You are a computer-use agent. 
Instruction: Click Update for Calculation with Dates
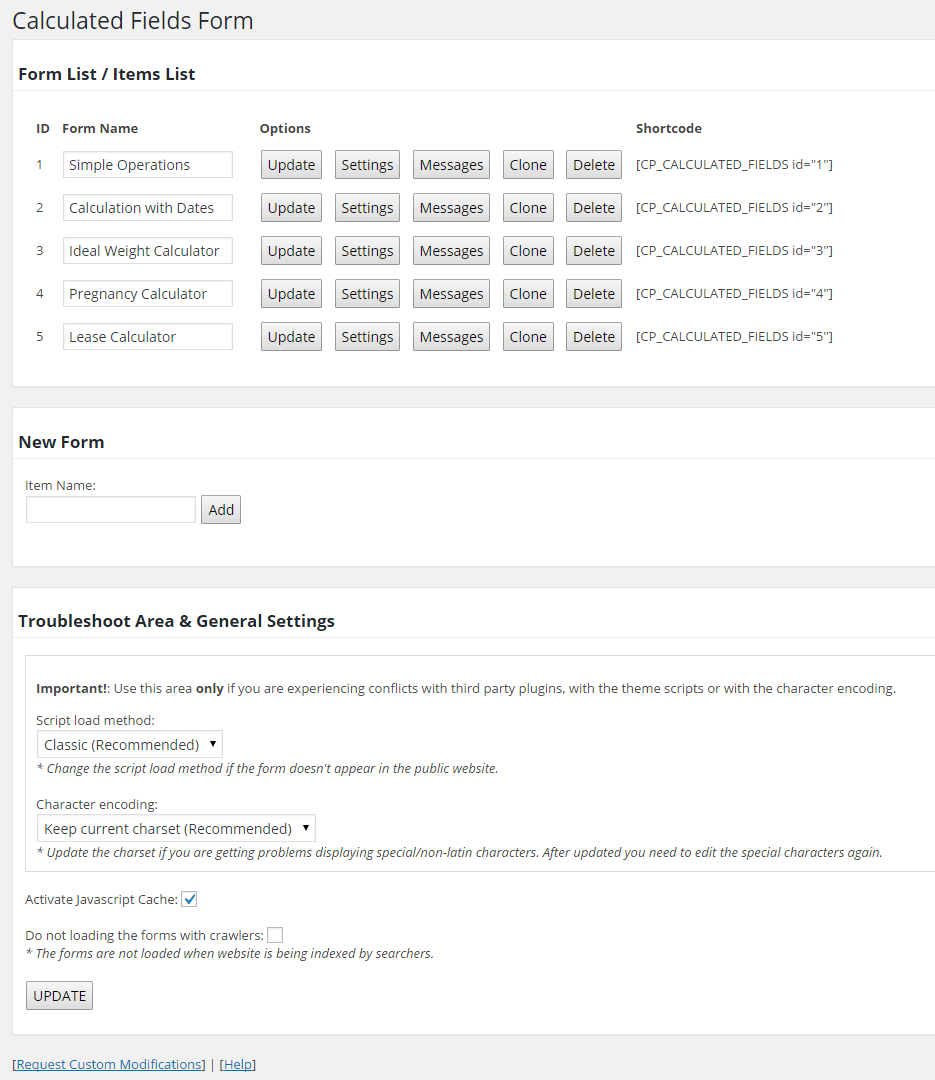click(x=291, y=208)
